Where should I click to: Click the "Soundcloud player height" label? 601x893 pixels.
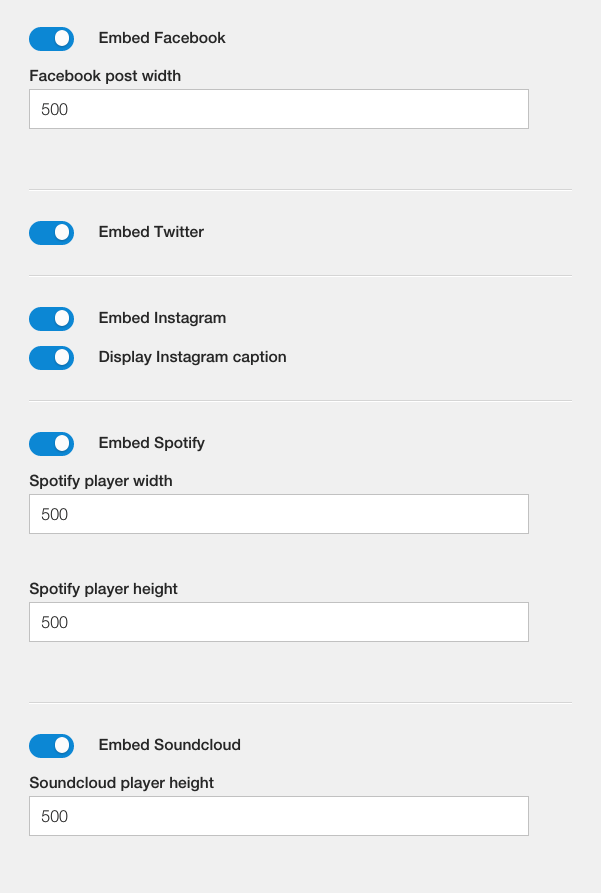click(x=121, y=783)
